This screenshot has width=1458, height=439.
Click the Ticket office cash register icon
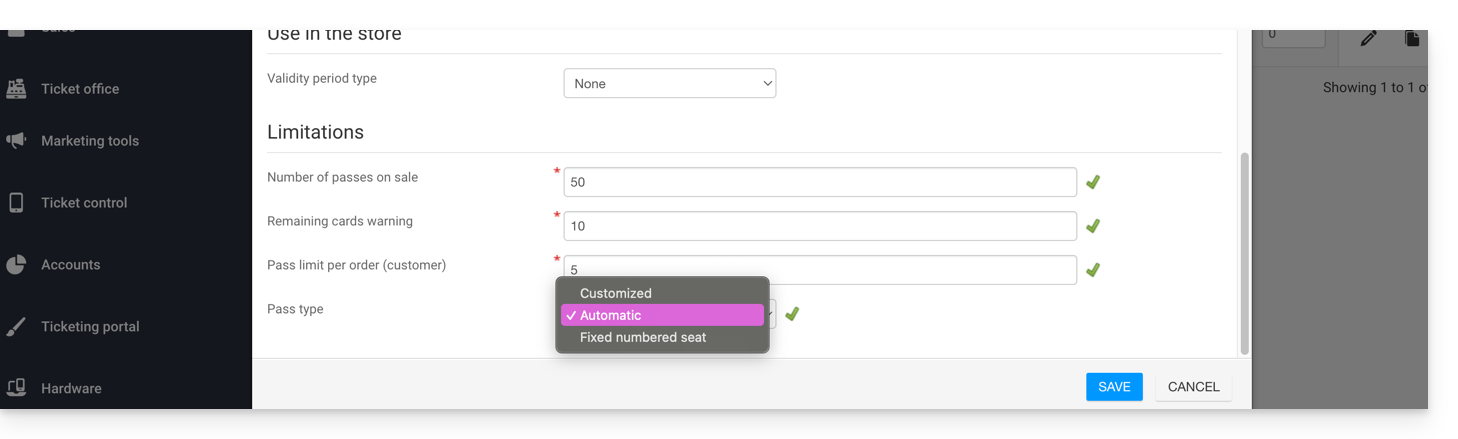point(16,89)
